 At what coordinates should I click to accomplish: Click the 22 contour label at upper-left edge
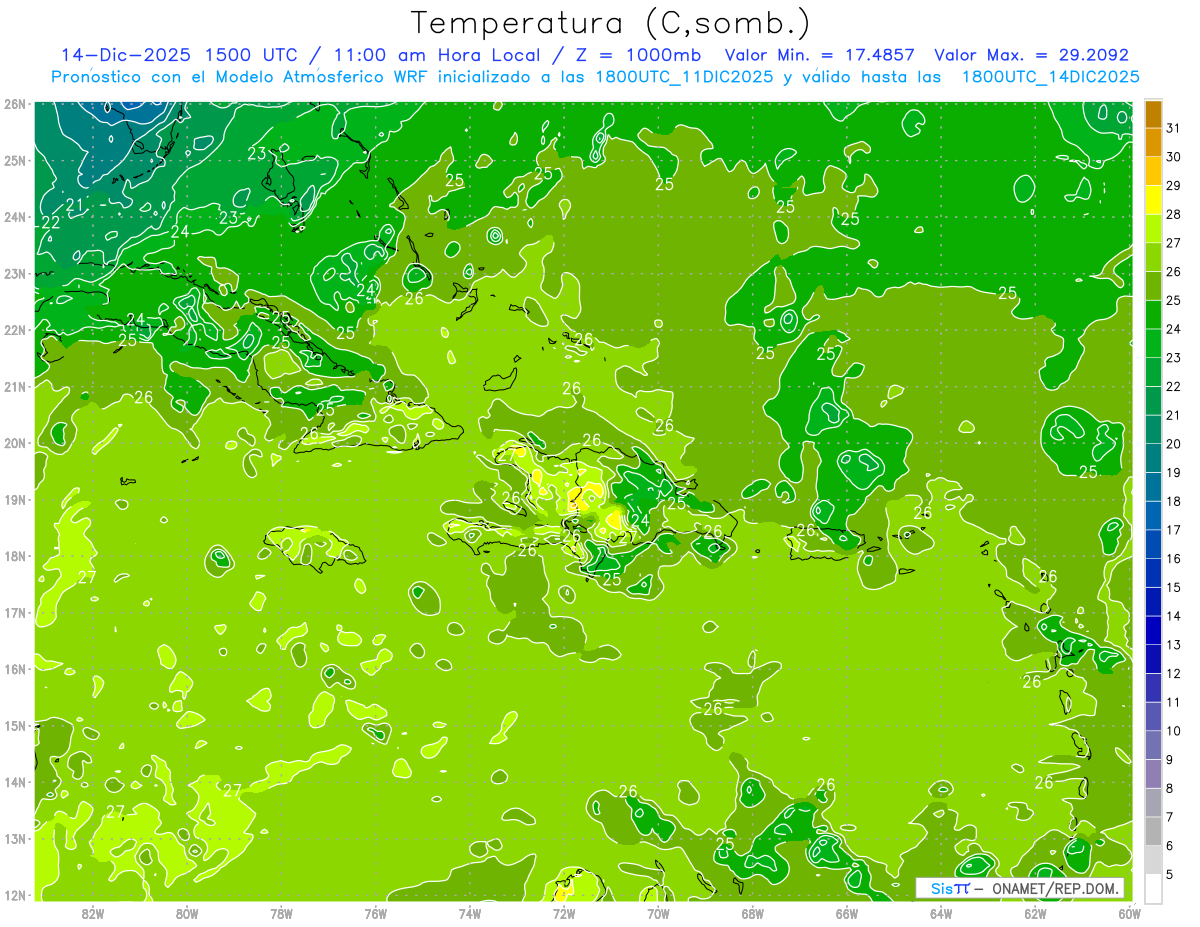click(50, 223)
